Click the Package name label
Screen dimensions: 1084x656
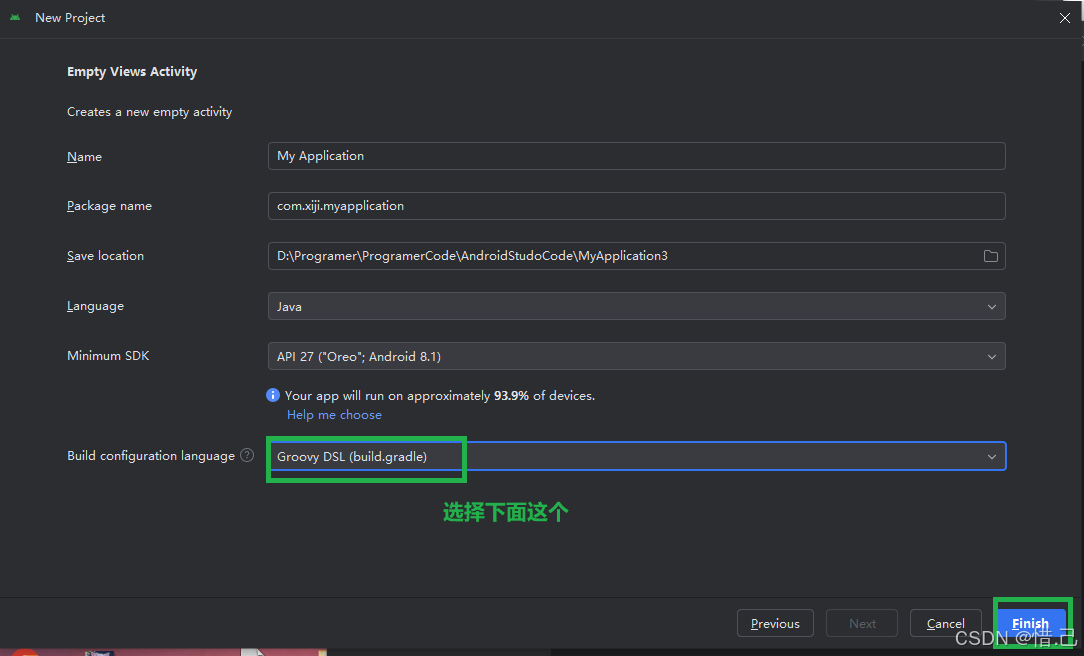click(x=109, y=206)
